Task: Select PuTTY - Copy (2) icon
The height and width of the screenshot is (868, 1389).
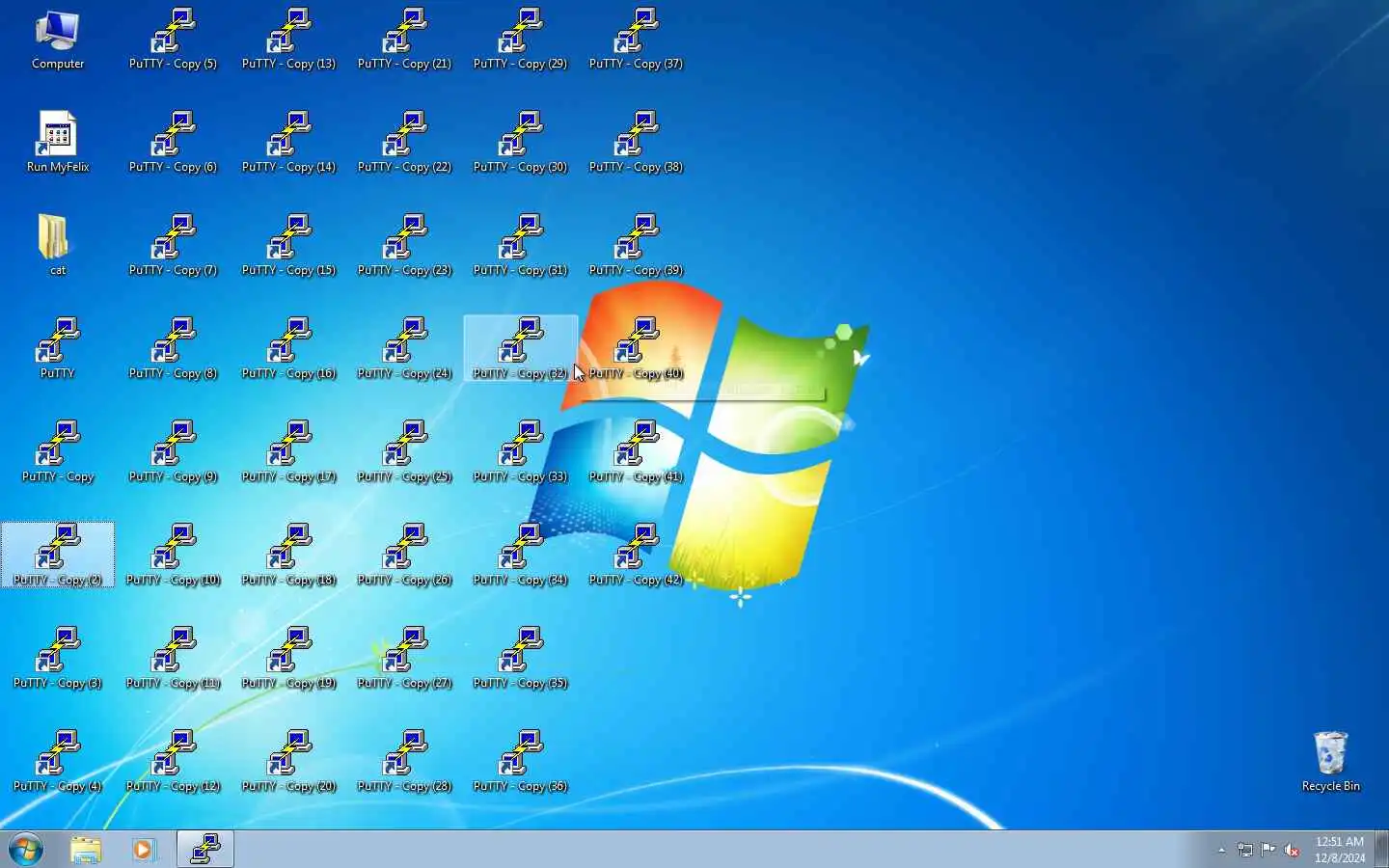Action: [x=58, y=556]
